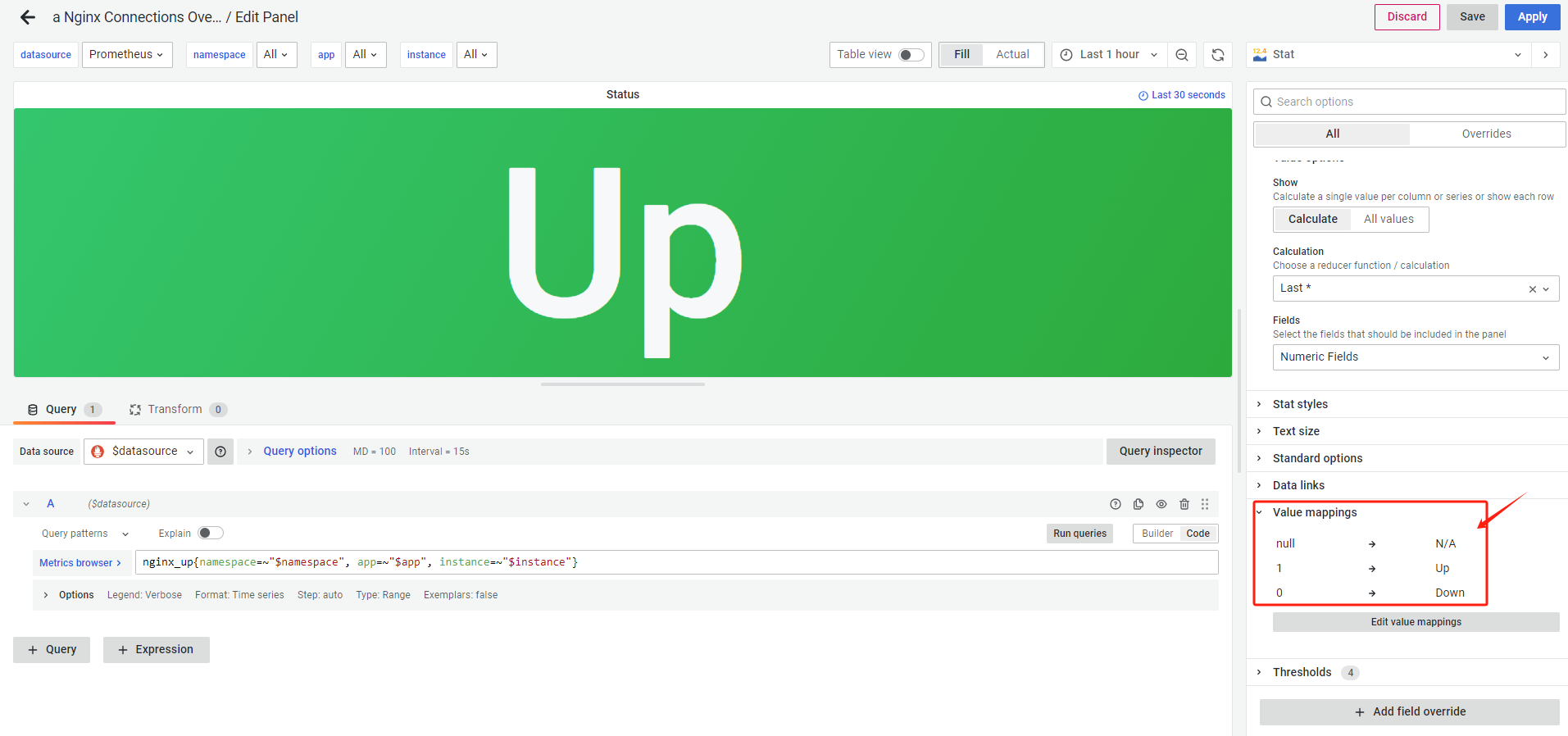Open the Last 1 hour time picker

coord(1109,55)
